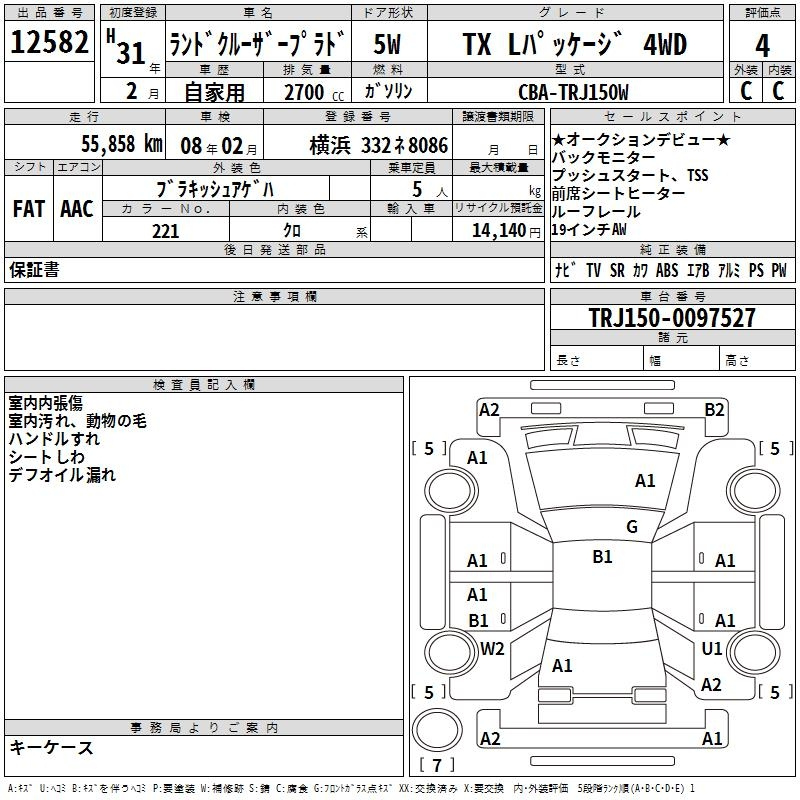Click the G windshield mark on diagram

[x=632, y=527]
